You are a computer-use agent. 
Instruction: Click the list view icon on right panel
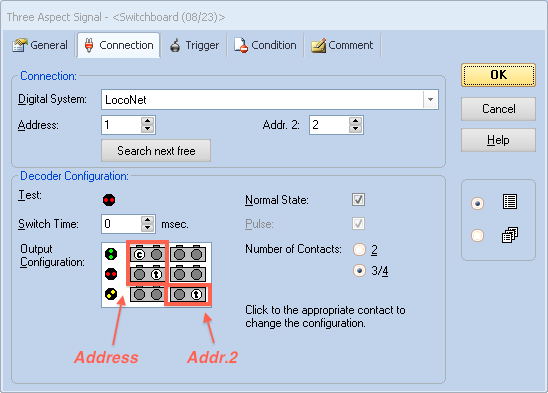point(510,202)
